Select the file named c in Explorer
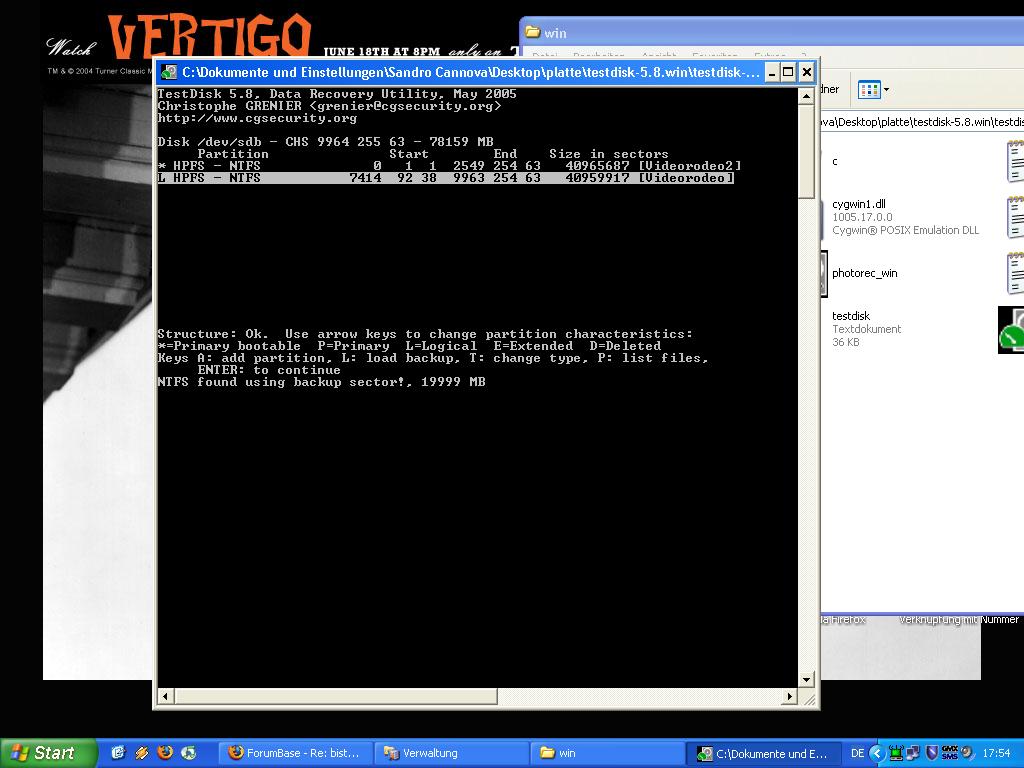Image resolution: width=1024 pixels, height=768 pixels. pyautogui.click(x=835, y=161)
